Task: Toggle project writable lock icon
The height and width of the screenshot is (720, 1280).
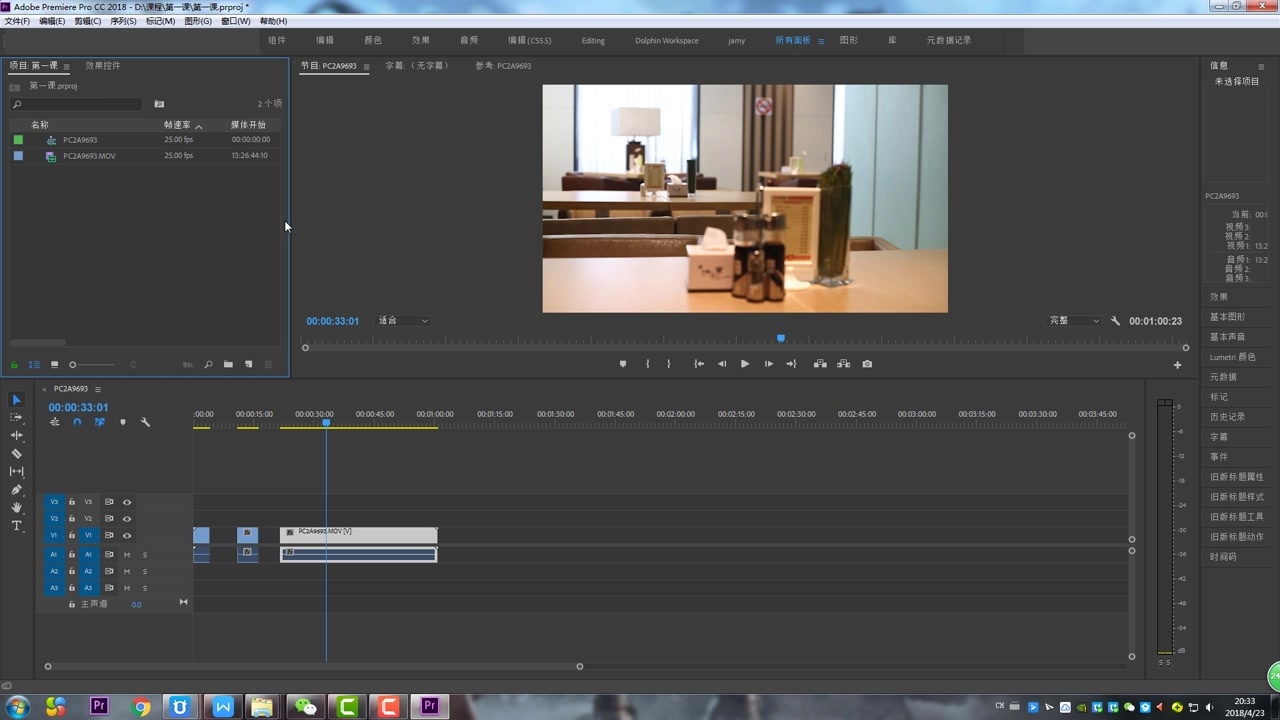Action: click(14, 365)
